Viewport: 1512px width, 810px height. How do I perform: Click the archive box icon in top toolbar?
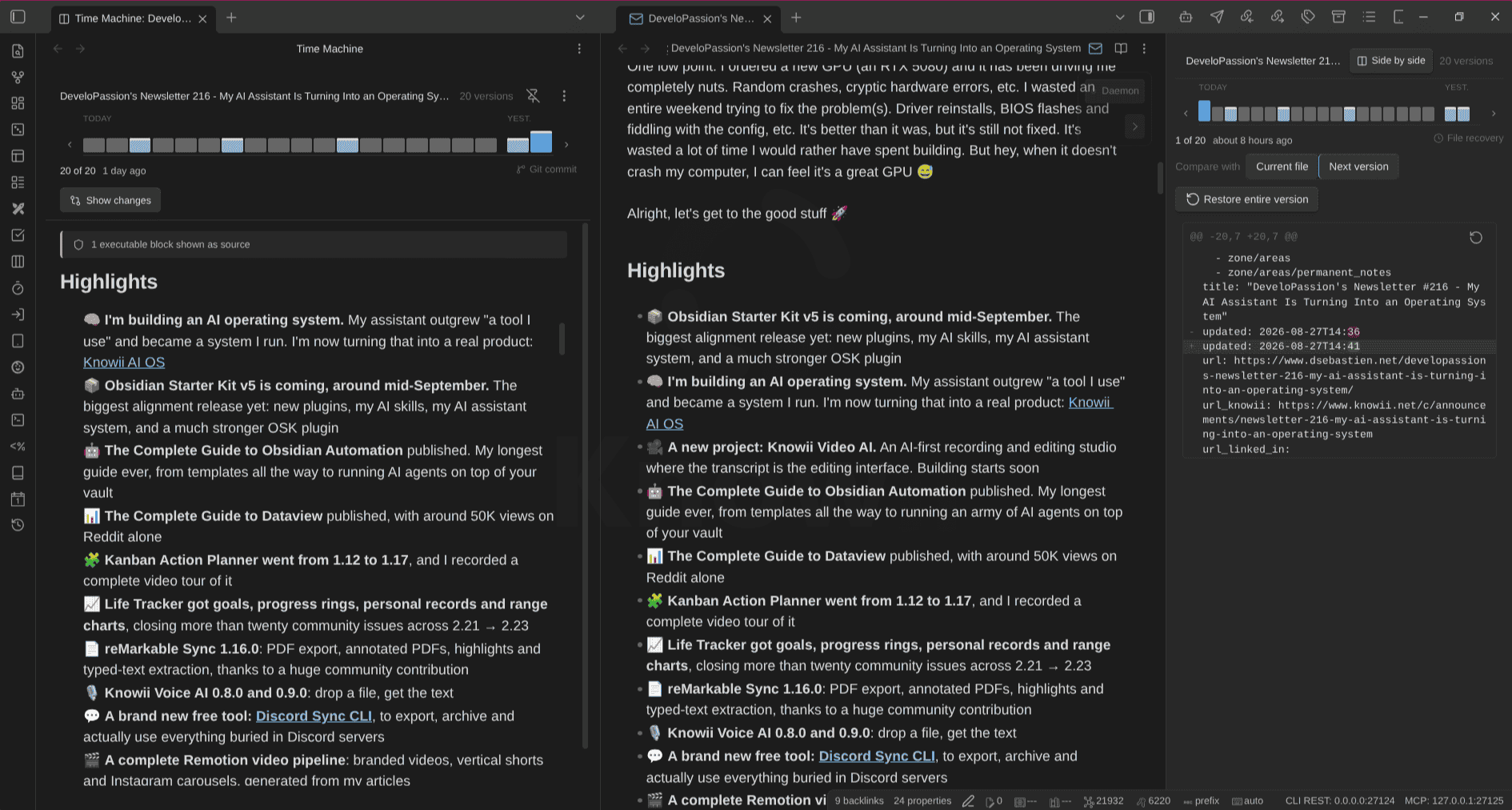1338,17
